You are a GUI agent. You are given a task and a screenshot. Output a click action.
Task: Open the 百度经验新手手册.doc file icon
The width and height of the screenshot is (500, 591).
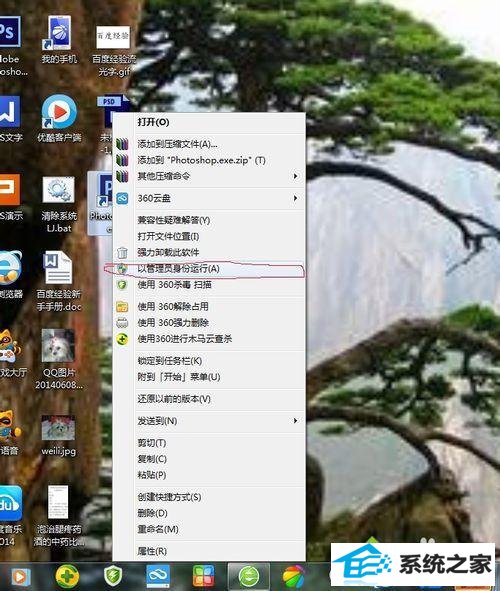(x=59, y=281)
